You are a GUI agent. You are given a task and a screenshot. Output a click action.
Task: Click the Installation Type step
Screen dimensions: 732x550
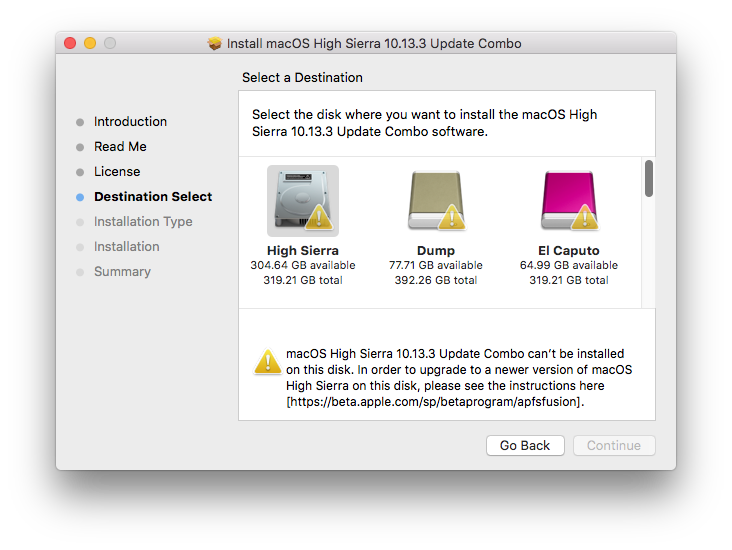(143, 222)
